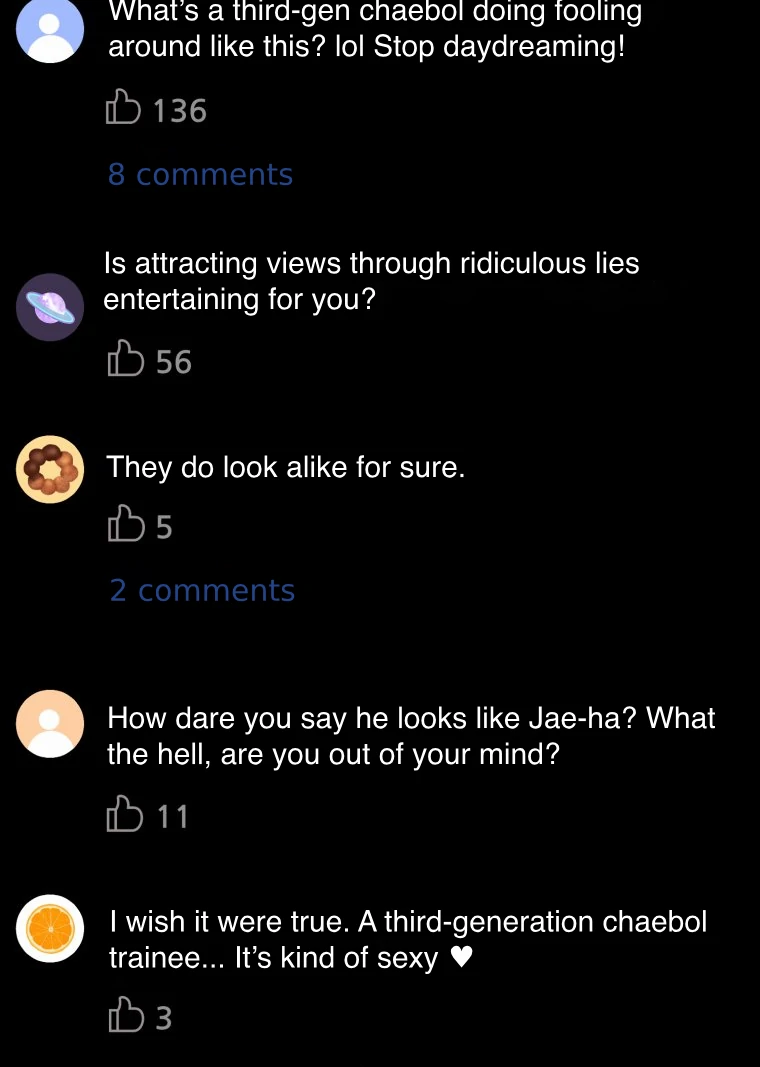Like 'They do look alike' comment
Image resolution: width=760 pixels, height=1067 pixels.
pos(124,523)
